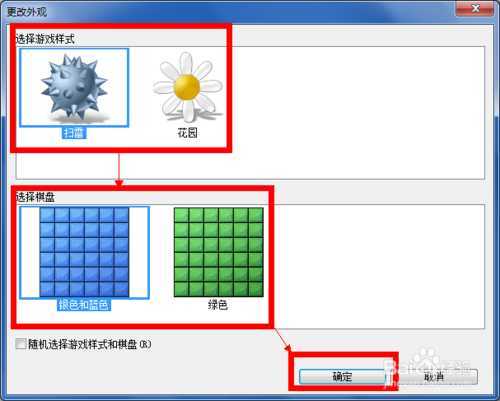Click the 更改外观 title bar text

(x=27, y=12)
